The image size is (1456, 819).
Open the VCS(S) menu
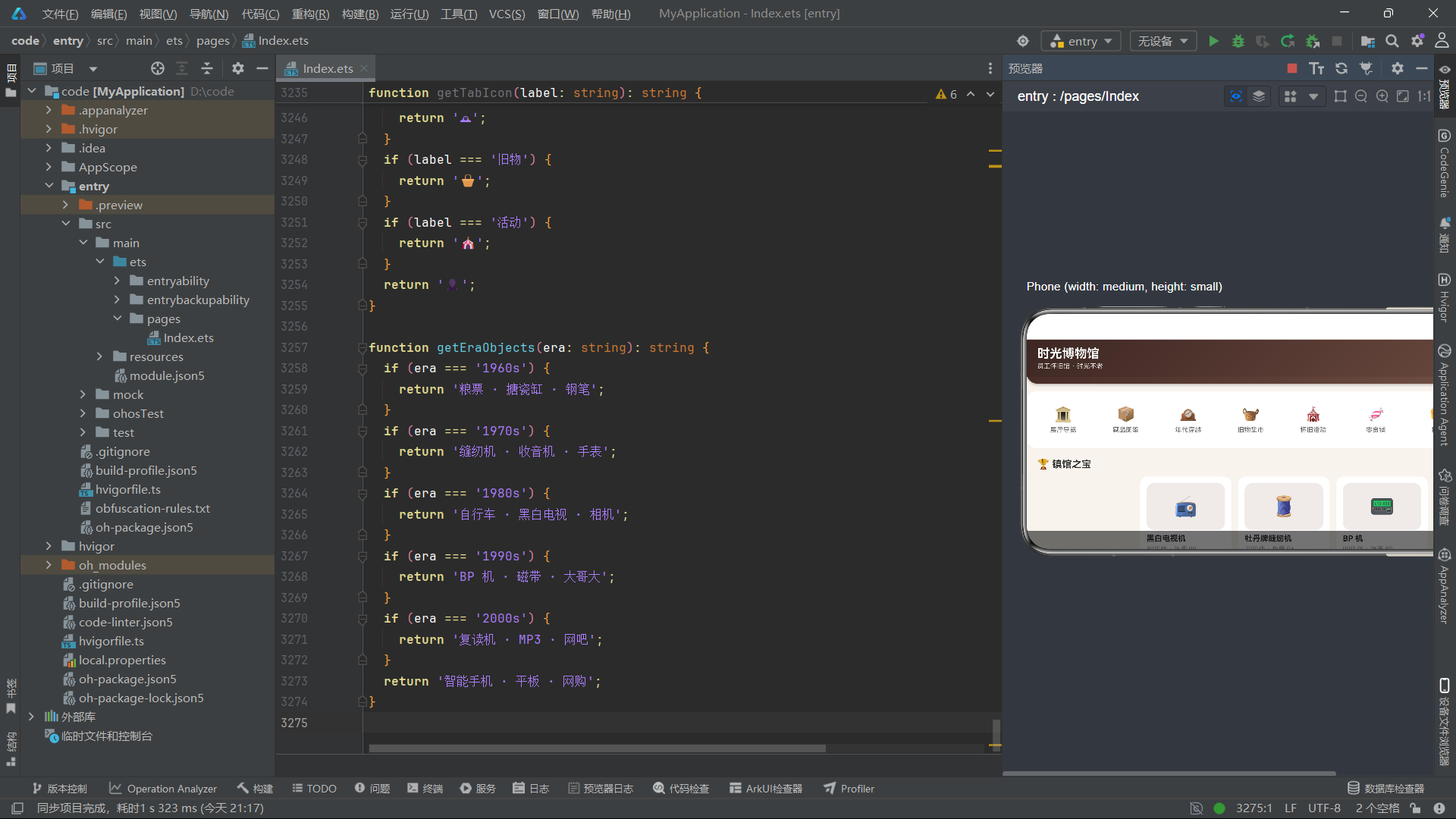click(x=507, y=14)
